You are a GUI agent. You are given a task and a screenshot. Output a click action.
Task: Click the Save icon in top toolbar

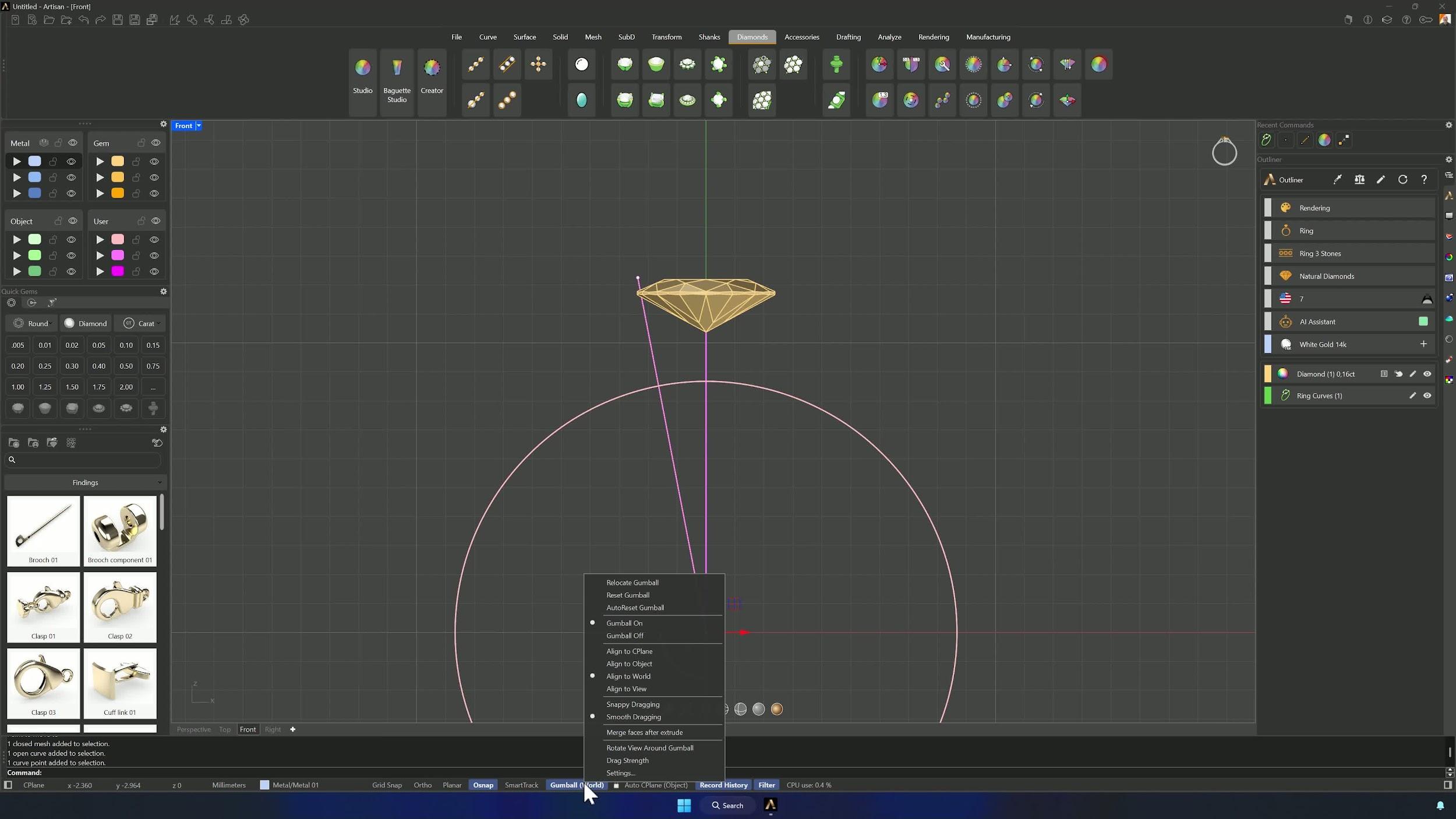(117, 20)
